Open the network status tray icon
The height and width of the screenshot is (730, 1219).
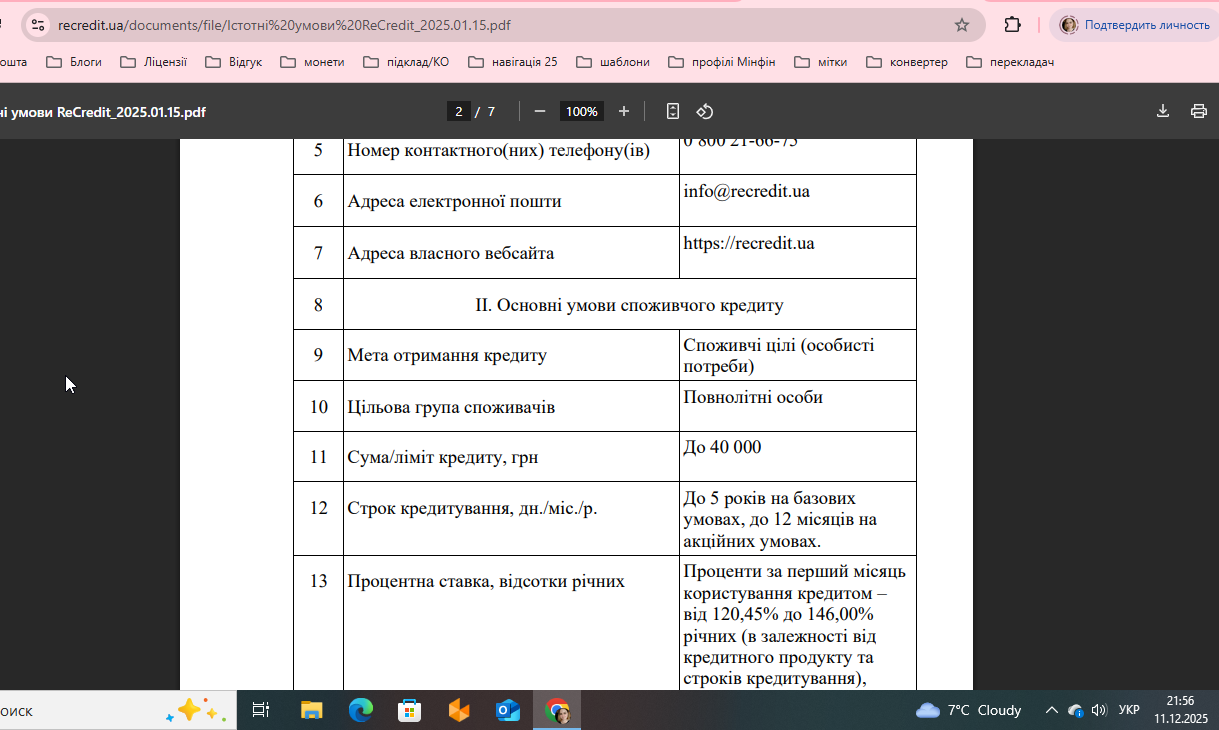click(x=1076, y=710)
